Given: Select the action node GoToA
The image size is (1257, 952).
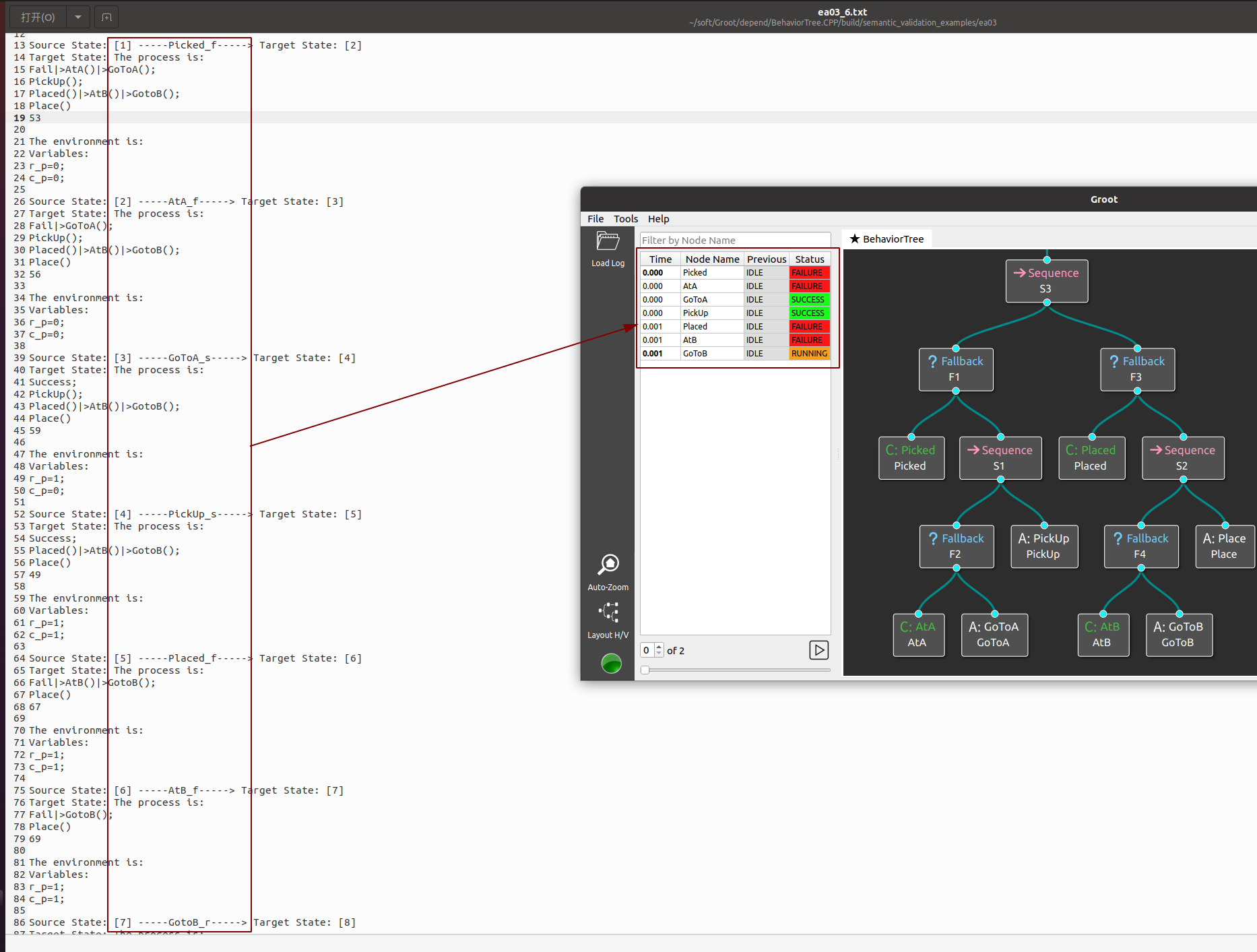Looking at the screenshot, I should pyautogui.click(x=994, y=635).
